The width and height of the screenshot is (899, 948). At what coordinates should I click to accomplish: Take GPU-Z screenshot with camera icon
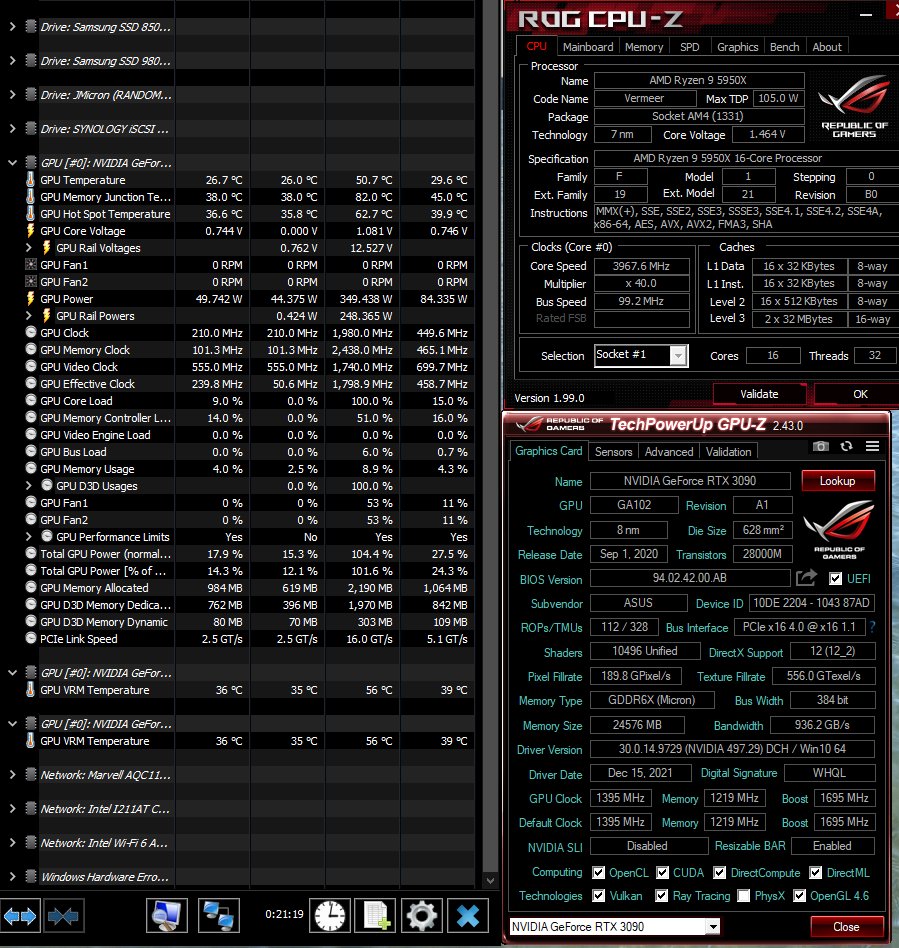(x=821, y=446)
